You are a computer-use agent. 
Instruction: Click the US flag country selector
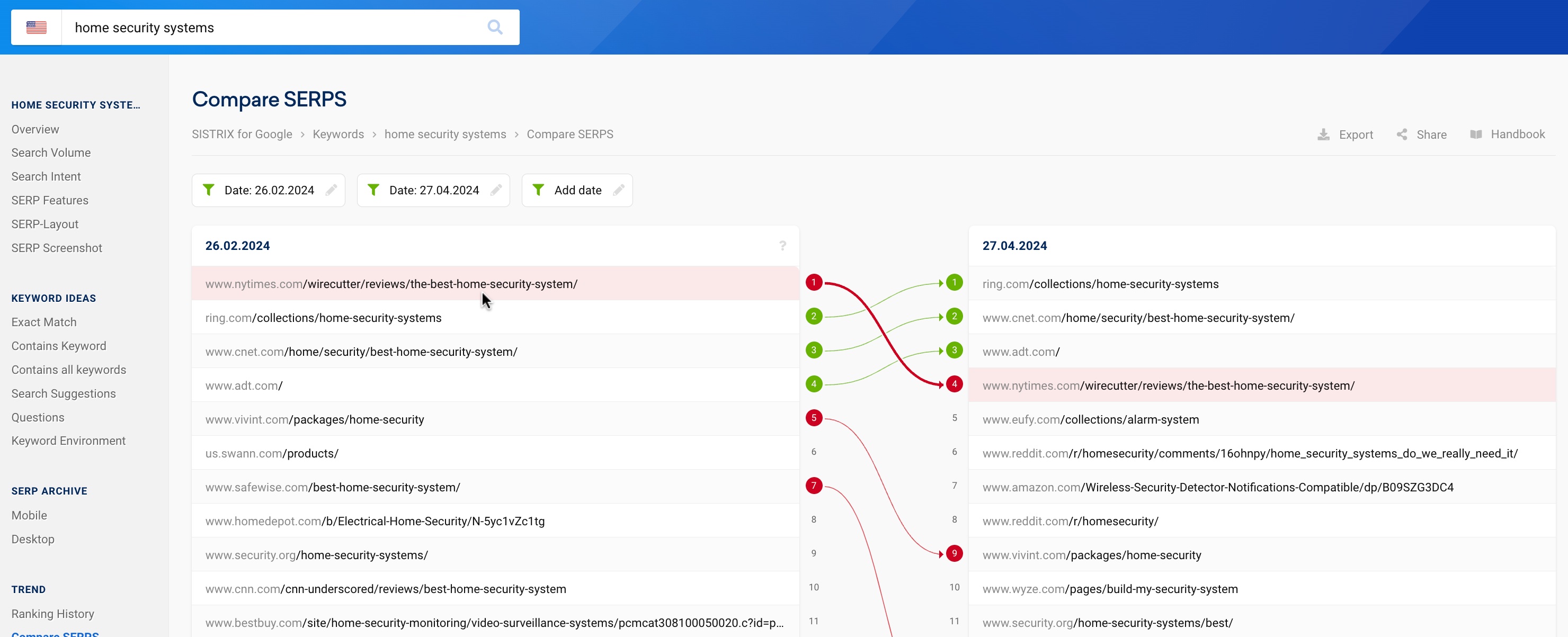(37, 28)
